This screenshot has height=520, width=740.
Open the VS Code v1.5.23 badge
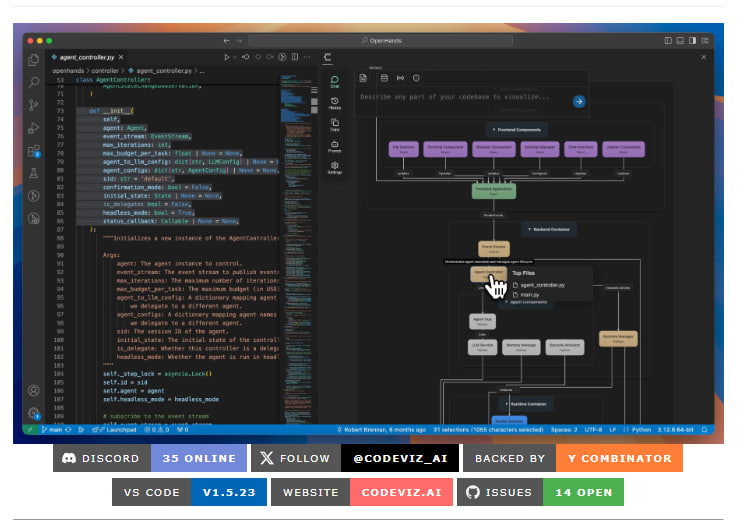(x=189, y=492)
